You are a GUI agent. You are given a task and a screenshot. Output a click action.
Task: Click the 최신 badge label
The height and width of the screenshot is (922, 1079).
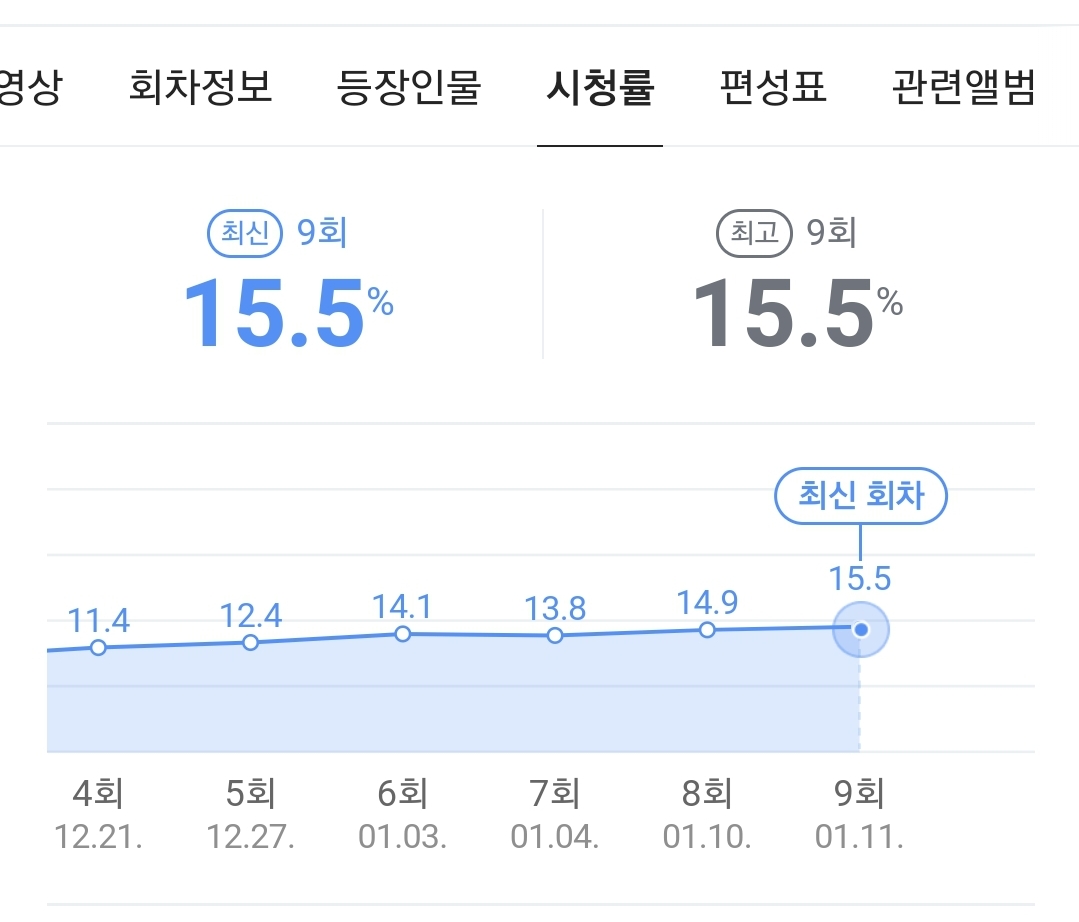[x=245, y=234]
